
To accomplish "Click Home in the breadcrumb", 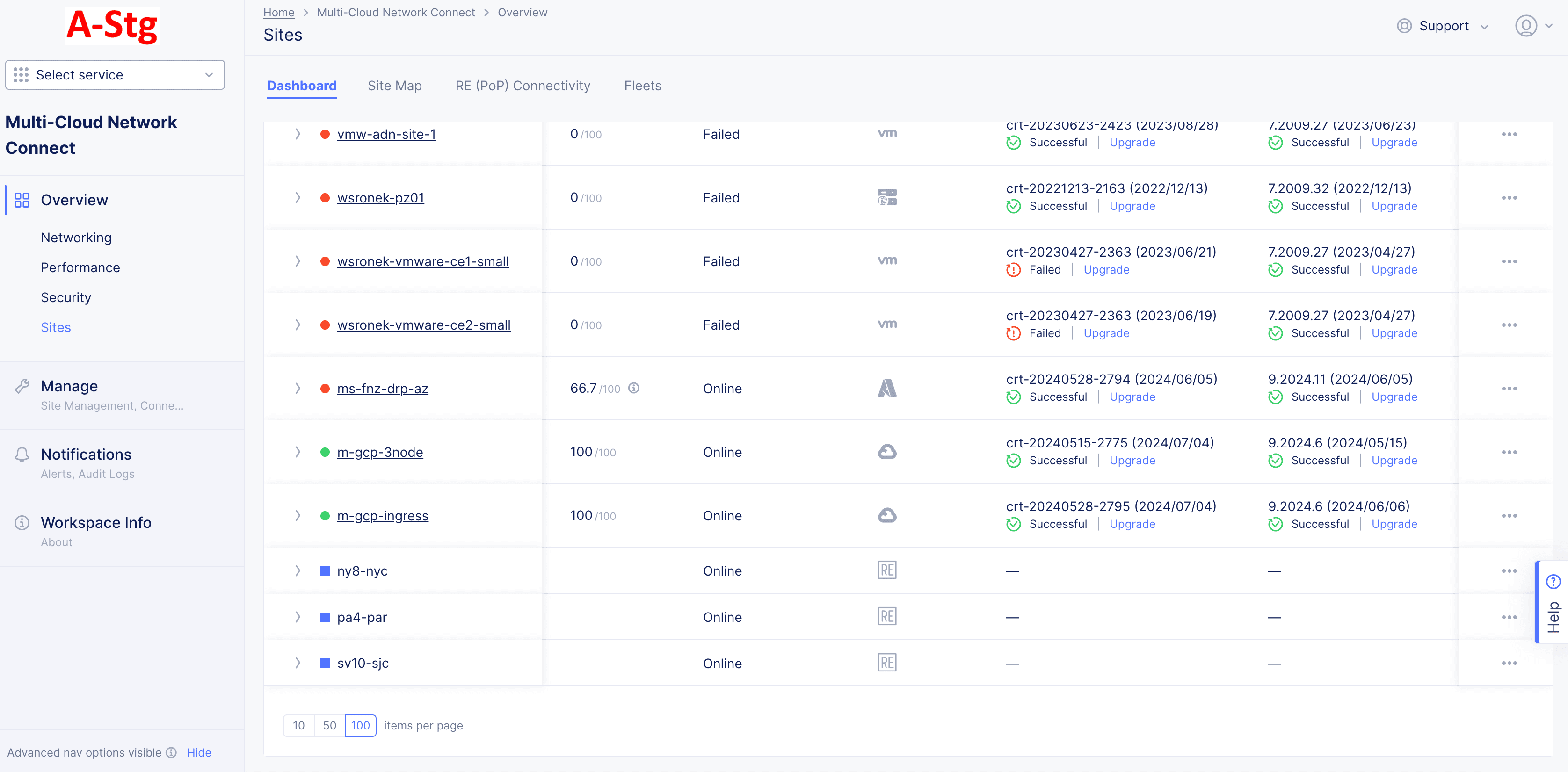I will 278,12.
